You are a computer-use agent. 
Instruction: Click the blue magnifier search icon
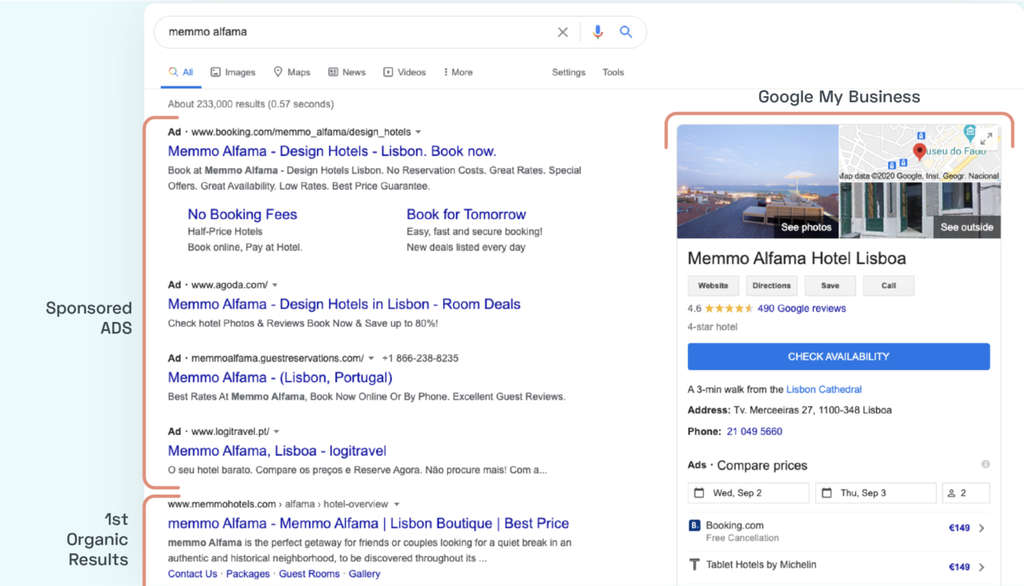pos(626,32)
